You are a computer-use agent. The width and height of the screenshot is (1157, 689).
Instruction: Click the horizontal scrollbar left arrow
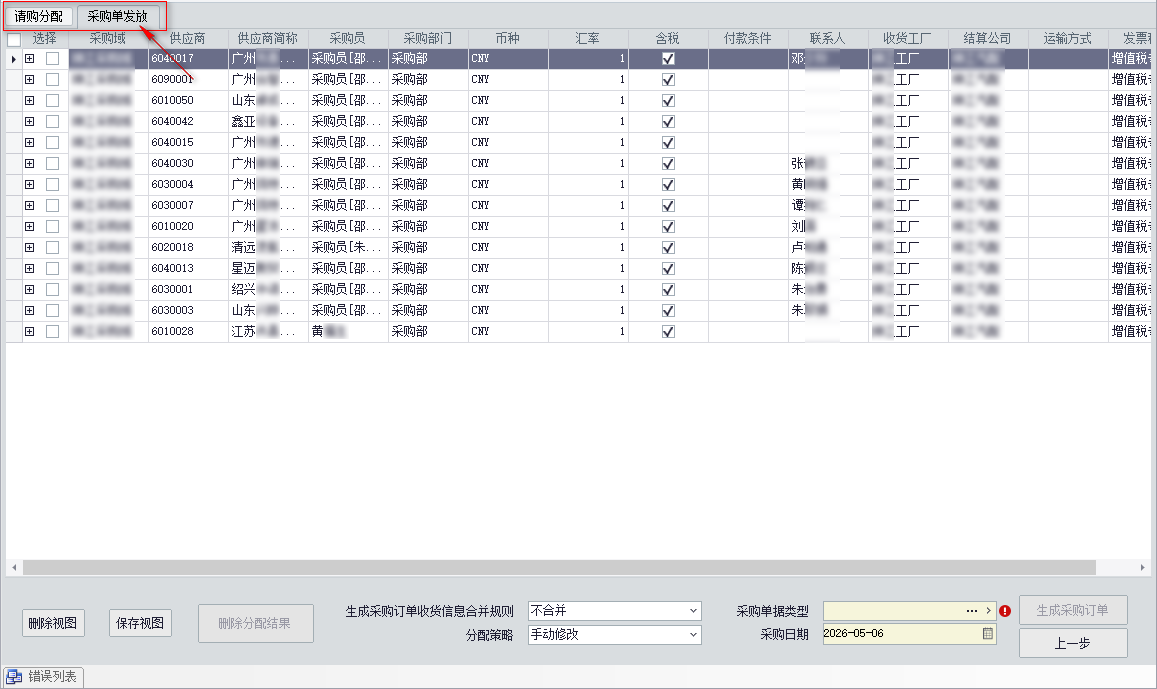(14, 567)
